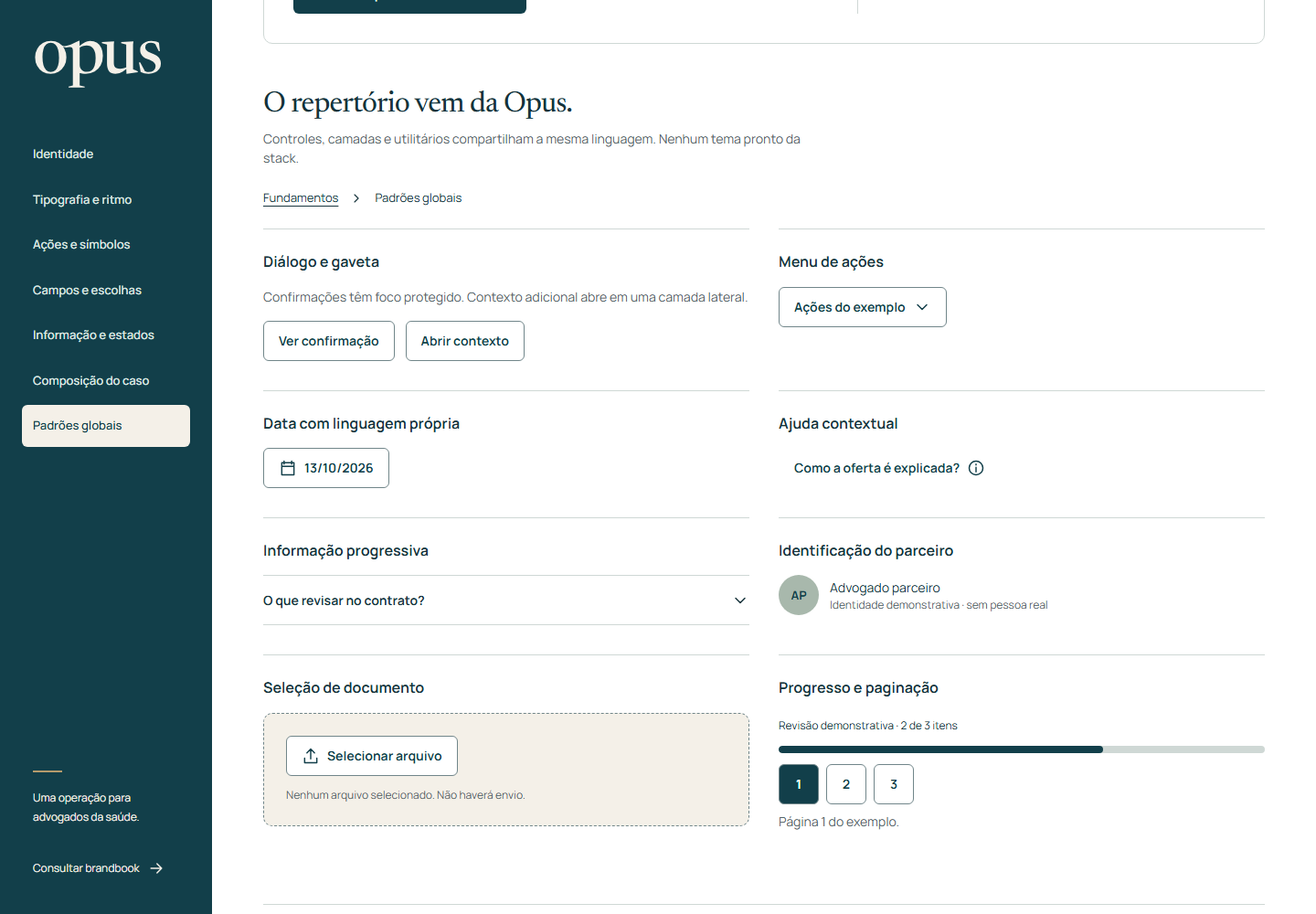Go to Composição do caso
This screenshot has height=914, width=1316.
click(106, 380)
